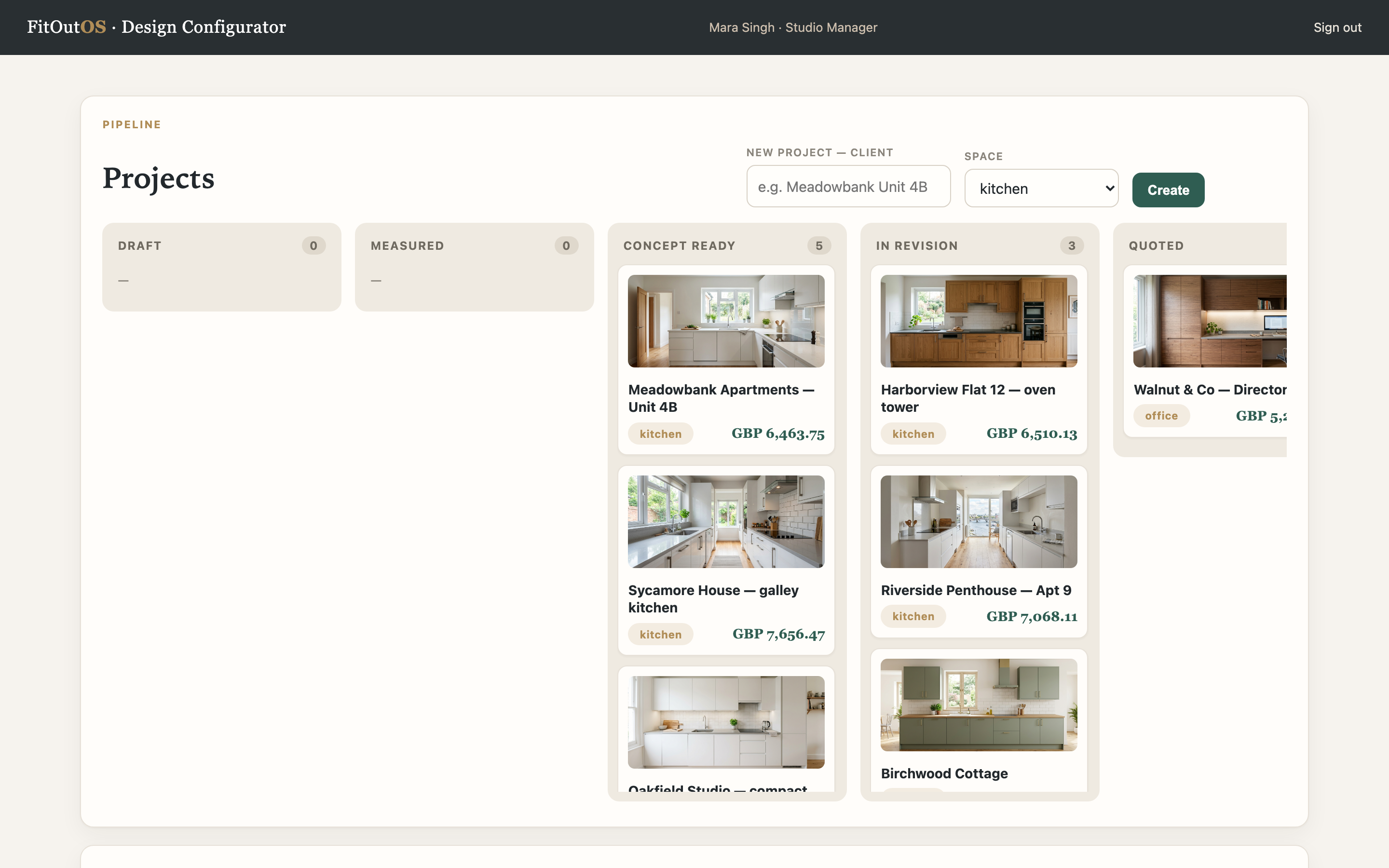The height and width of the screenshot is (868, 1389).
Task: Click the Walnut & Co — Director title
Action: point(1210,389)
